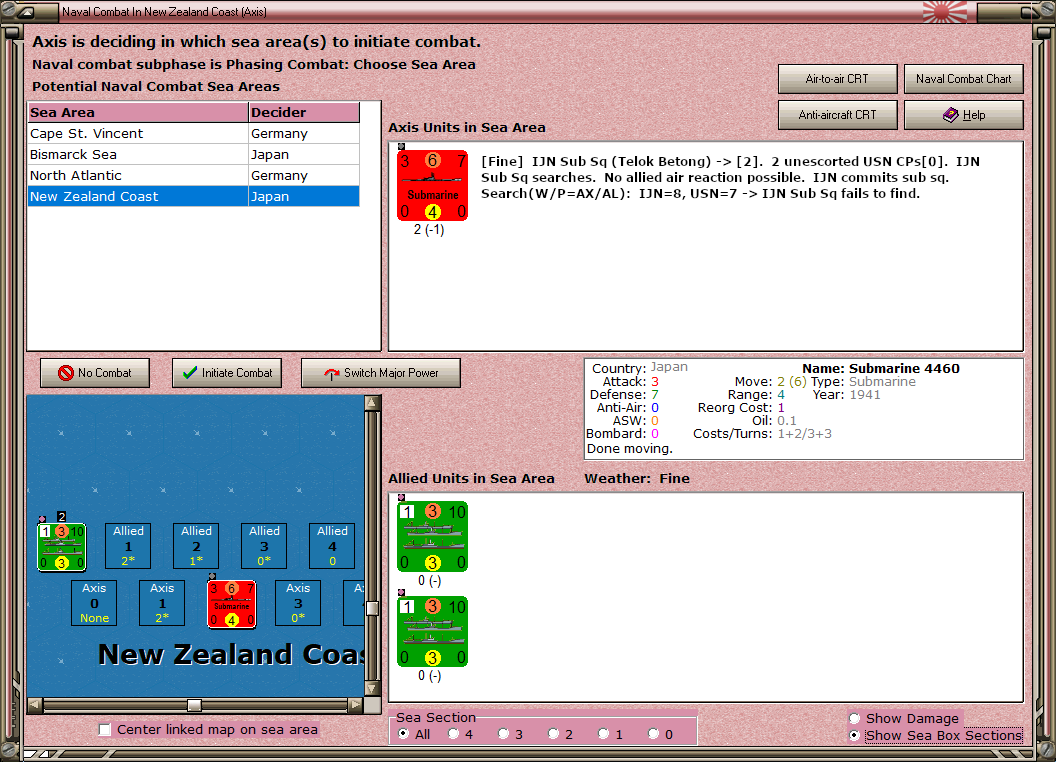Click the Initiate Combat button

(227, 373)
